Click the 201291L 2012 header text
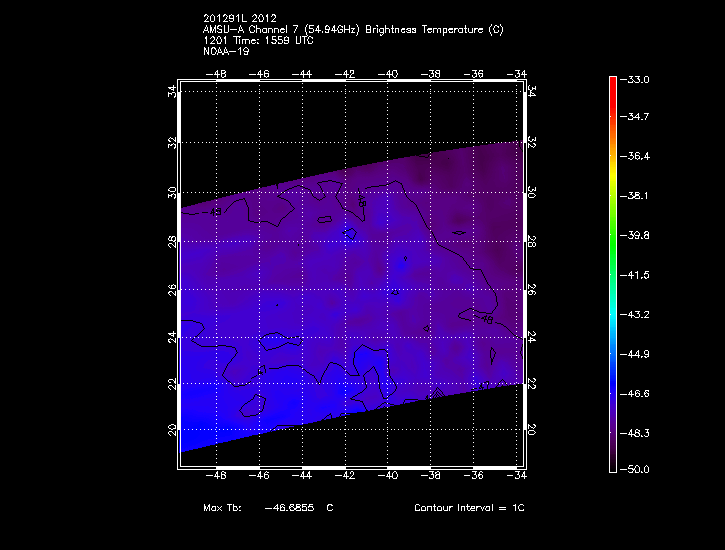This screenshot has width=725, height=550. [239, 19]
